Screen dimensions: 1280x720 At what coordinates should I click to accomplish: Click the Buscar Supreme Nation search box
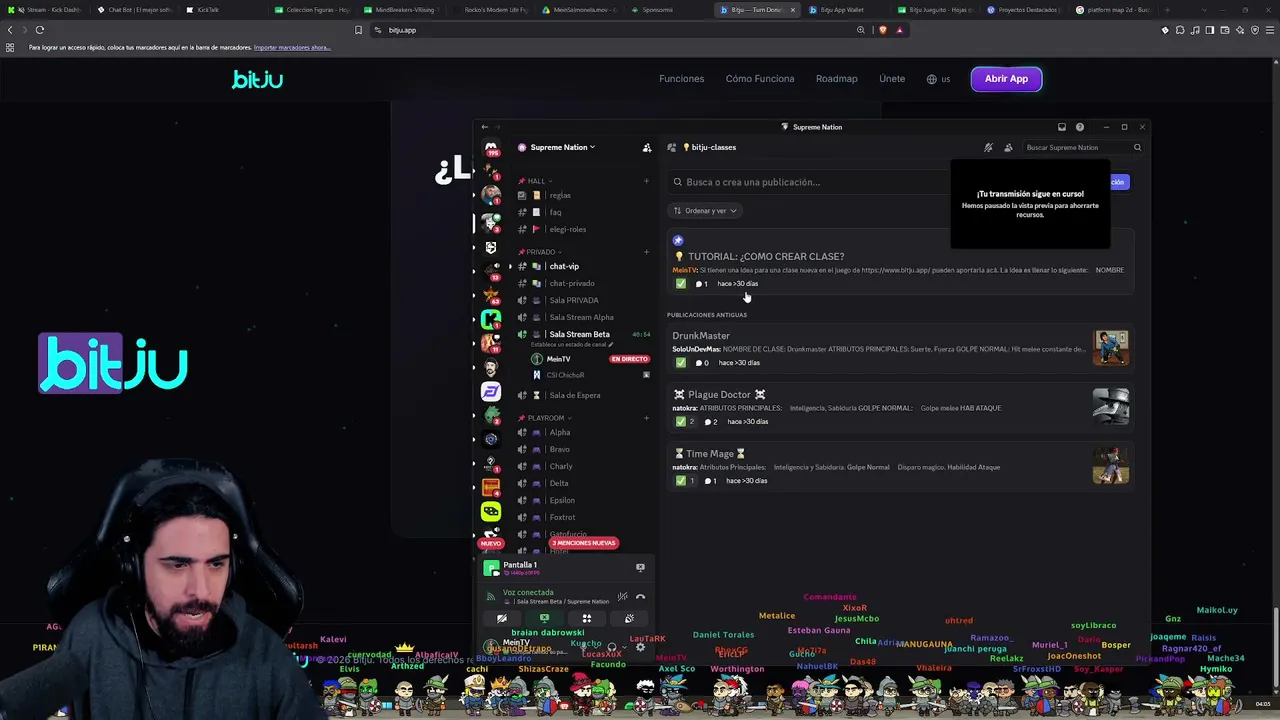[1083, 147]
